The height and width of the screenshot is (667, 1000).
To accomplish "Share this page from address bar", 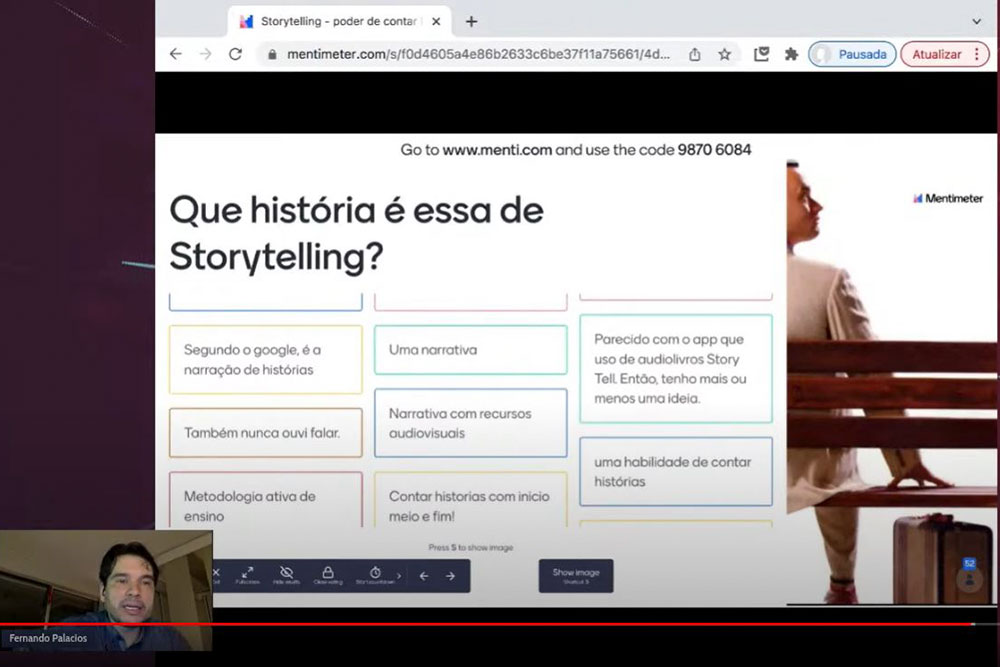I will [695, 54].
